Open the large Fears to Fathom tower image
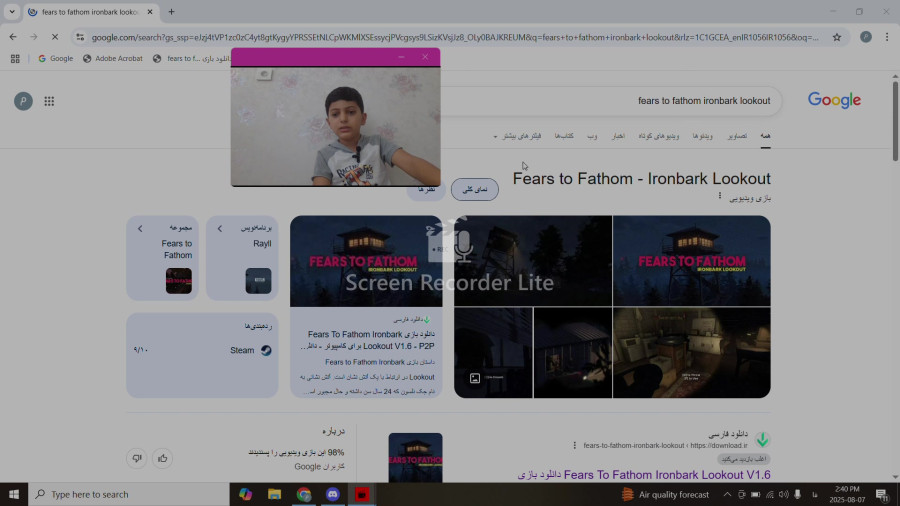This screenshot has width=900, height=506. [692, 261]
